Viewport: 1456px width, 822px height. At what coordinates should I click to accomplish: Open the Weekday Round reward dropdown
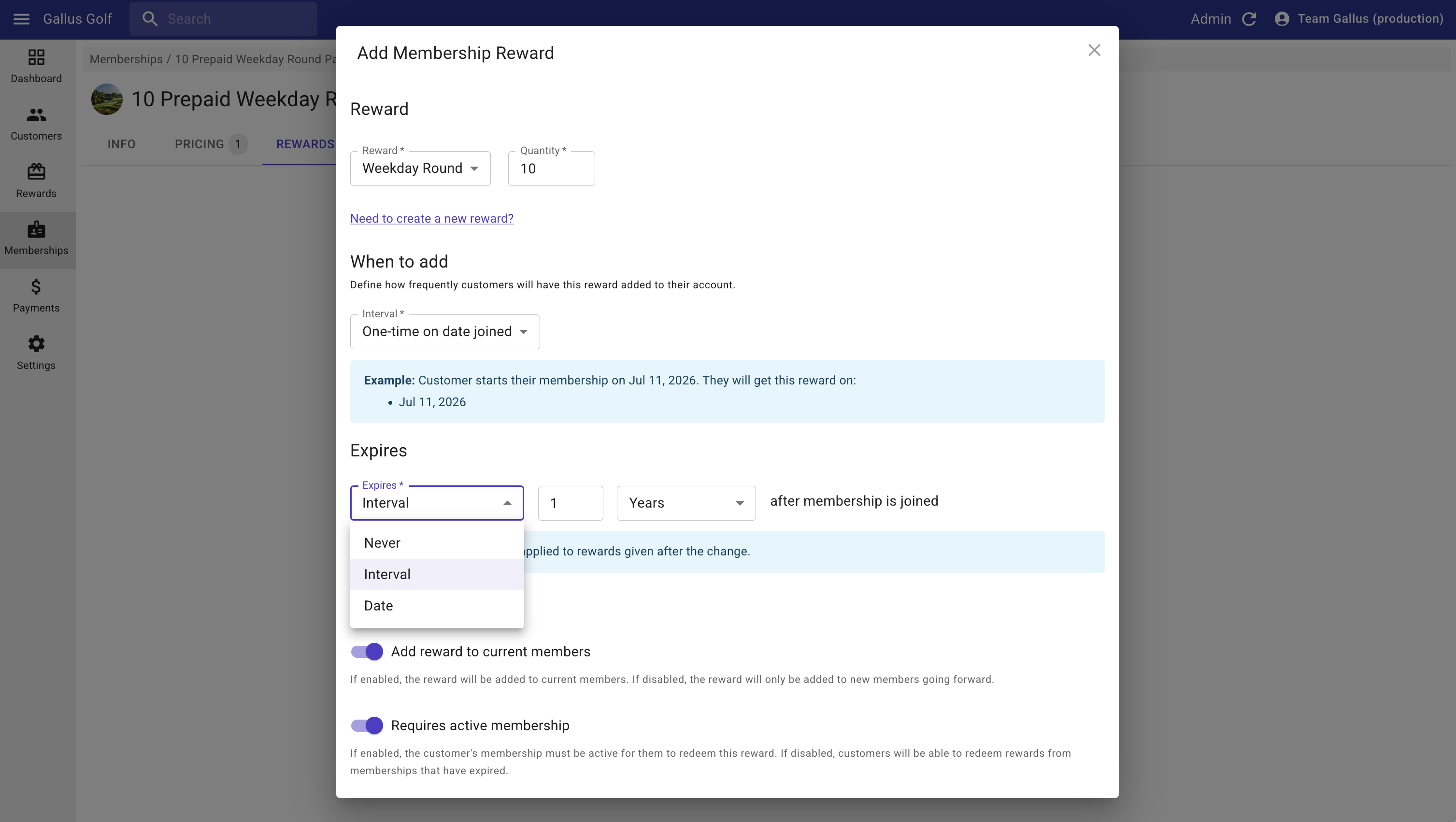(x=420, y=169)
